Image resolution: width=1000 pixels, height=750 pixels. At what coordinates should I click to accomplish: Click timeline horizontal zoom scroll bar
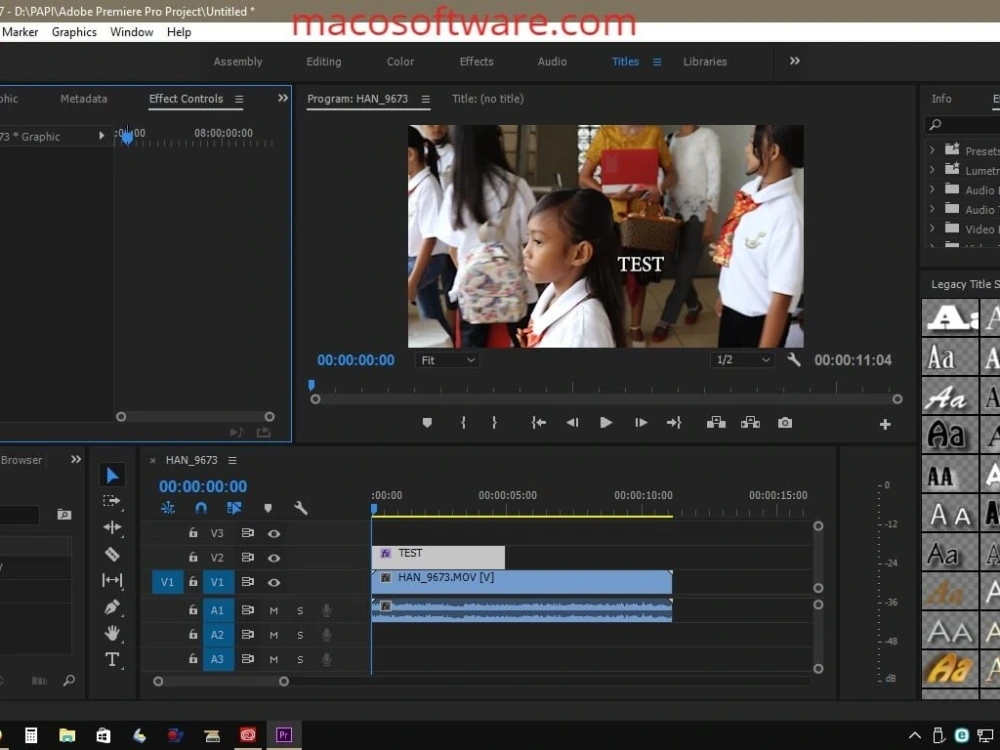[x=221, y=681]
